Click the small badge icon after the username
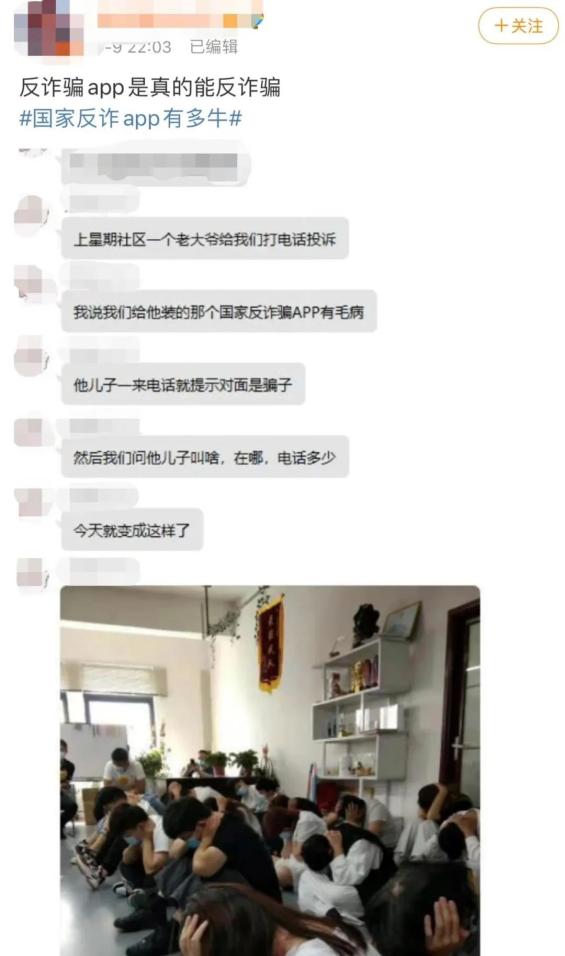 pyautogui.click(x=259, y=22)
